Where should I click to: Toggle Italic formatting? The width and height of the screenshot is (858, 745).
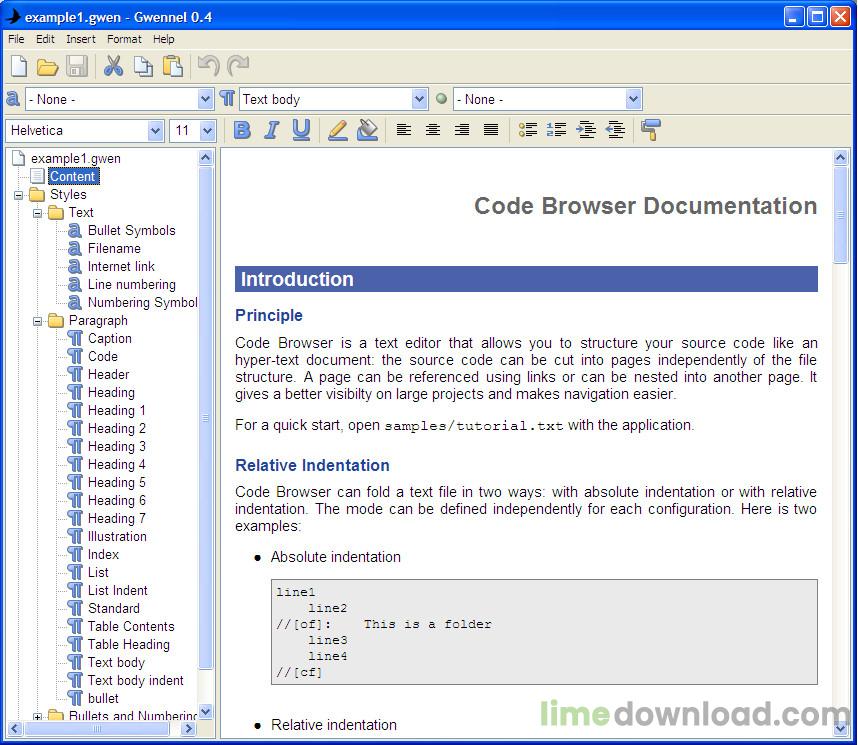271,130
